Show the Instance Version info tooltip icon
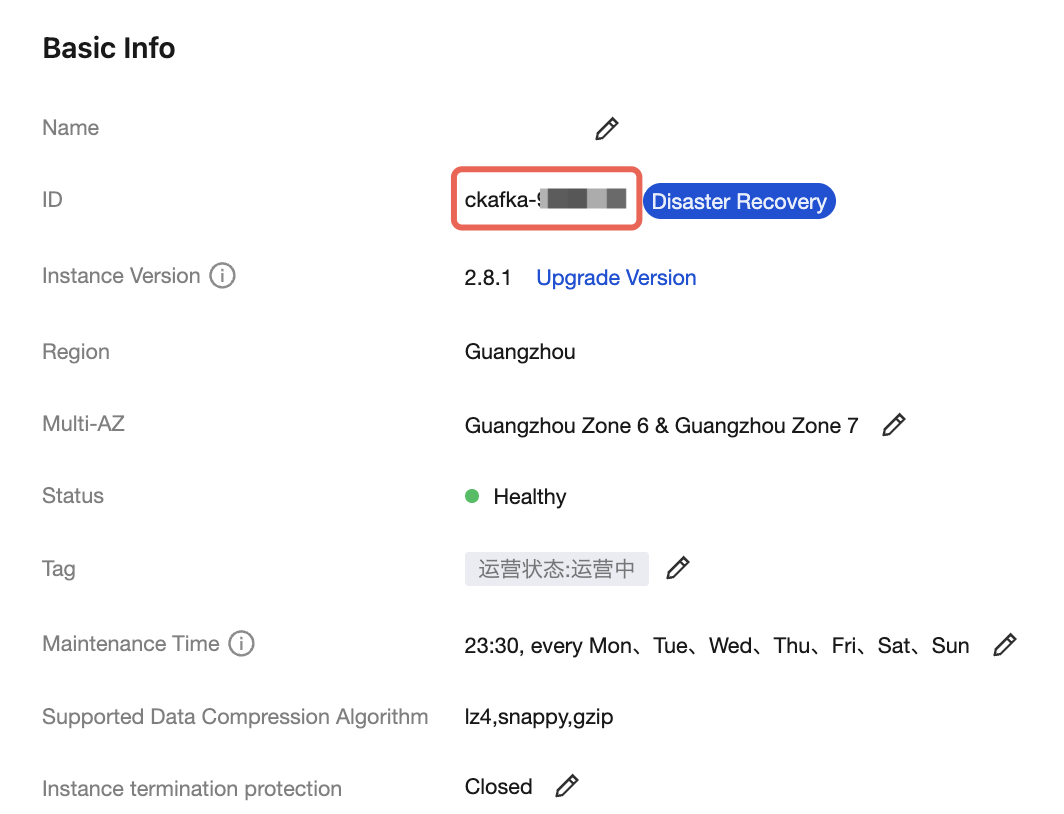Image resolution: width=1064 pixels, height=814 pixels. 222,276
